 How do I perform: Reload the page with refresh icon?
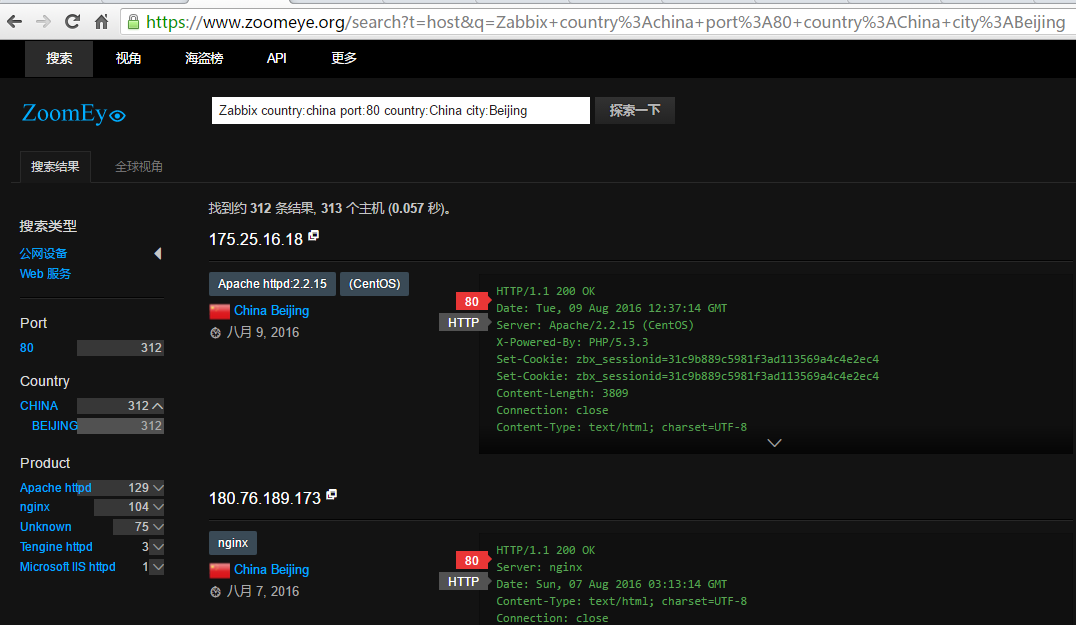(x=72, y=21)
